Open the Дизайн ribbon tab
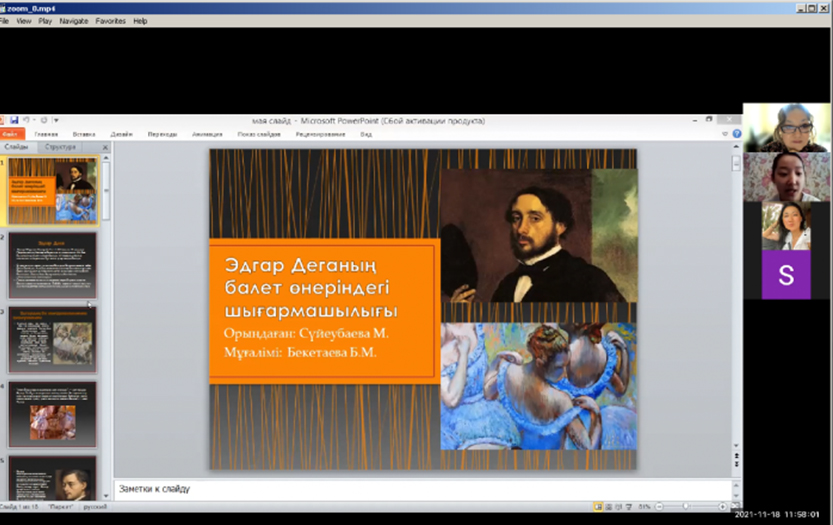 click(122, 134)
